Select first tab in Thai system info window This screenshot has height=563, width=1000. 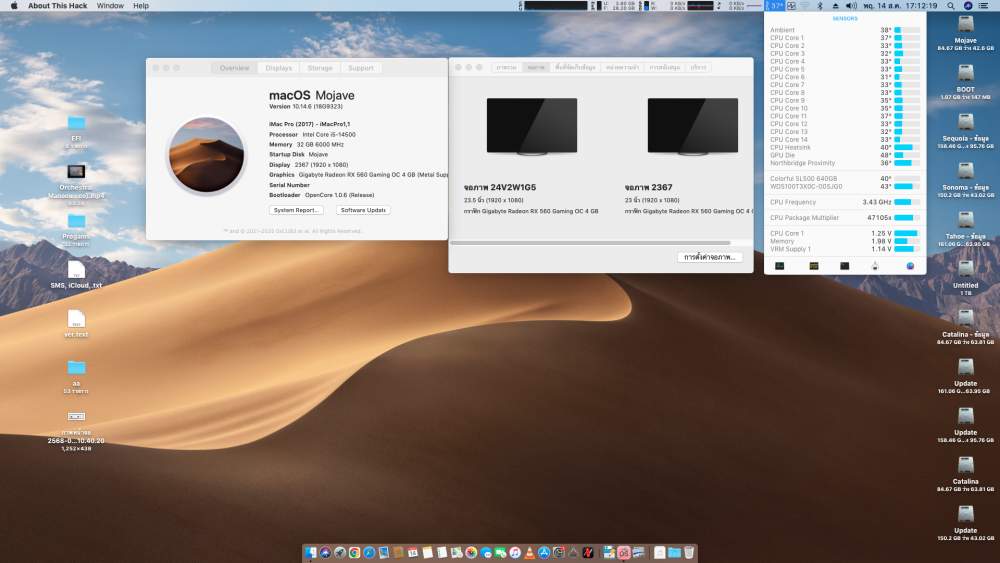[x=506, y=67]
